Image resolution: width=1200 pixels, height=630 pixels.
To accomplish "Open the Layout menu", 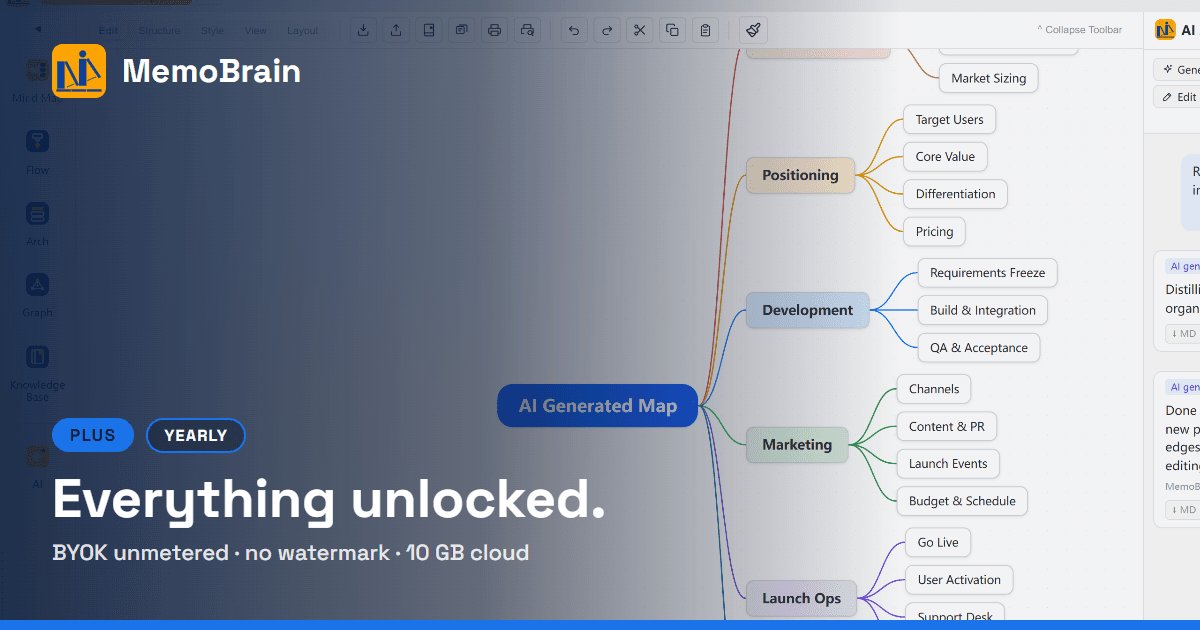I will 303,30.
